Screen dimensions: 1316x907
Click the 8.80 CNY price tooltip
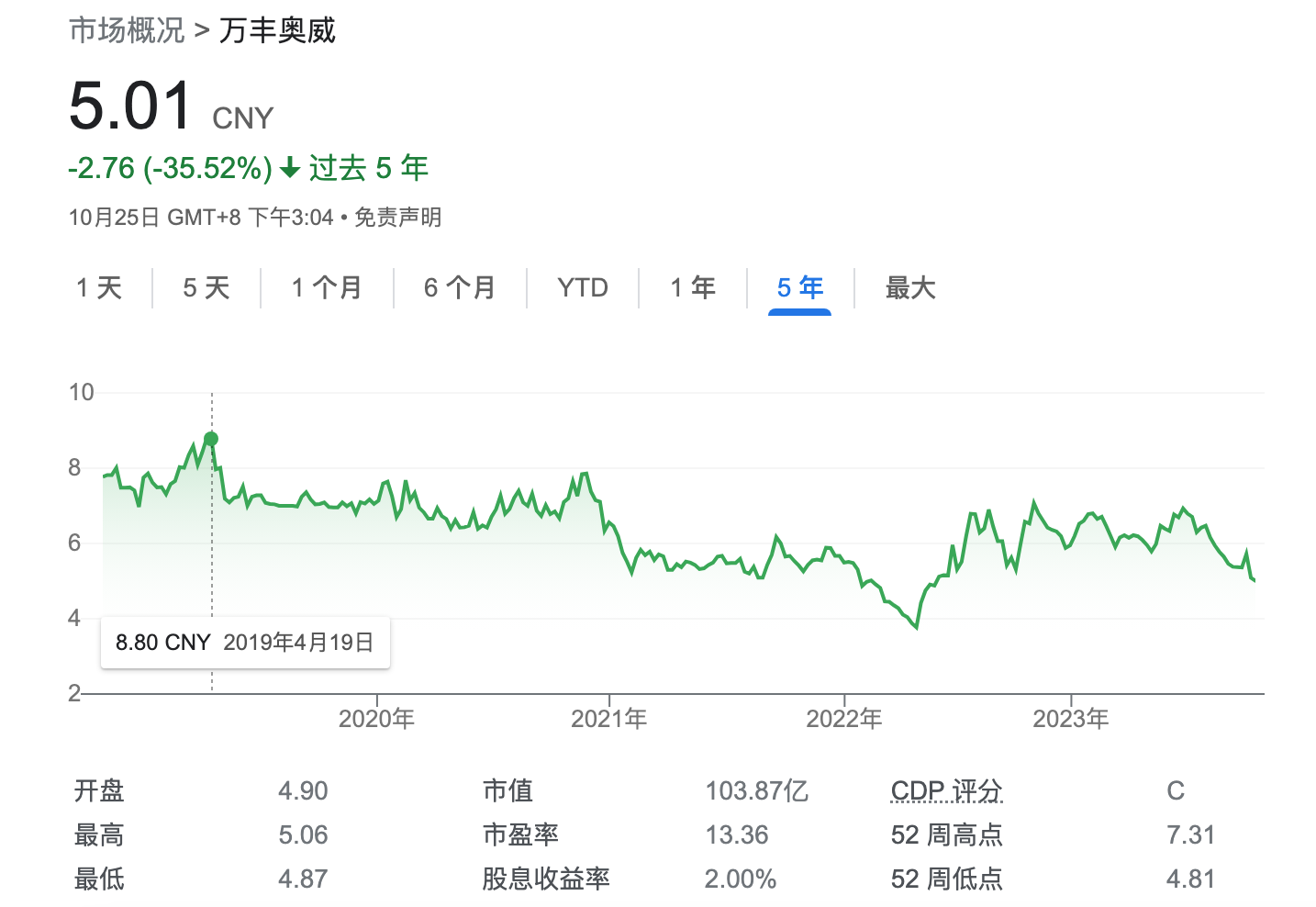(x=244, y=643)
